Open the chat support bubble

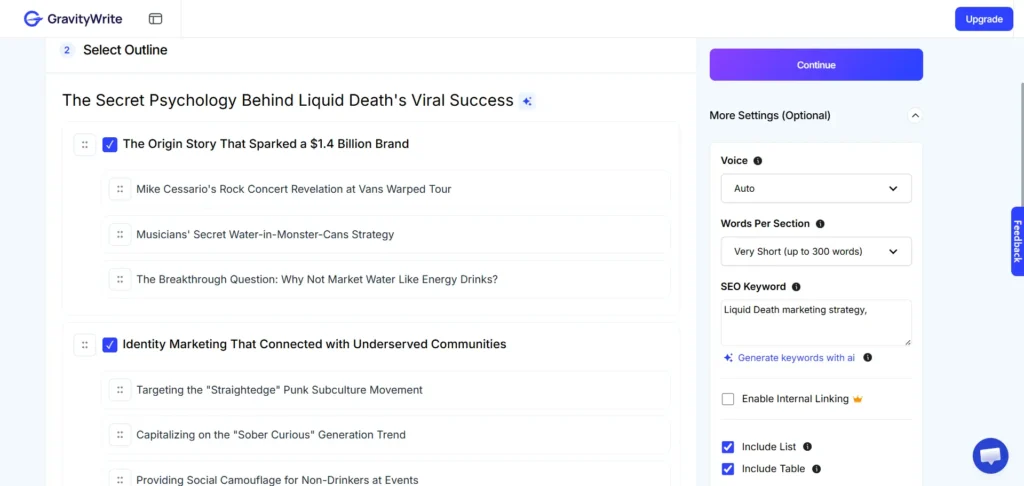coord(990,456)
